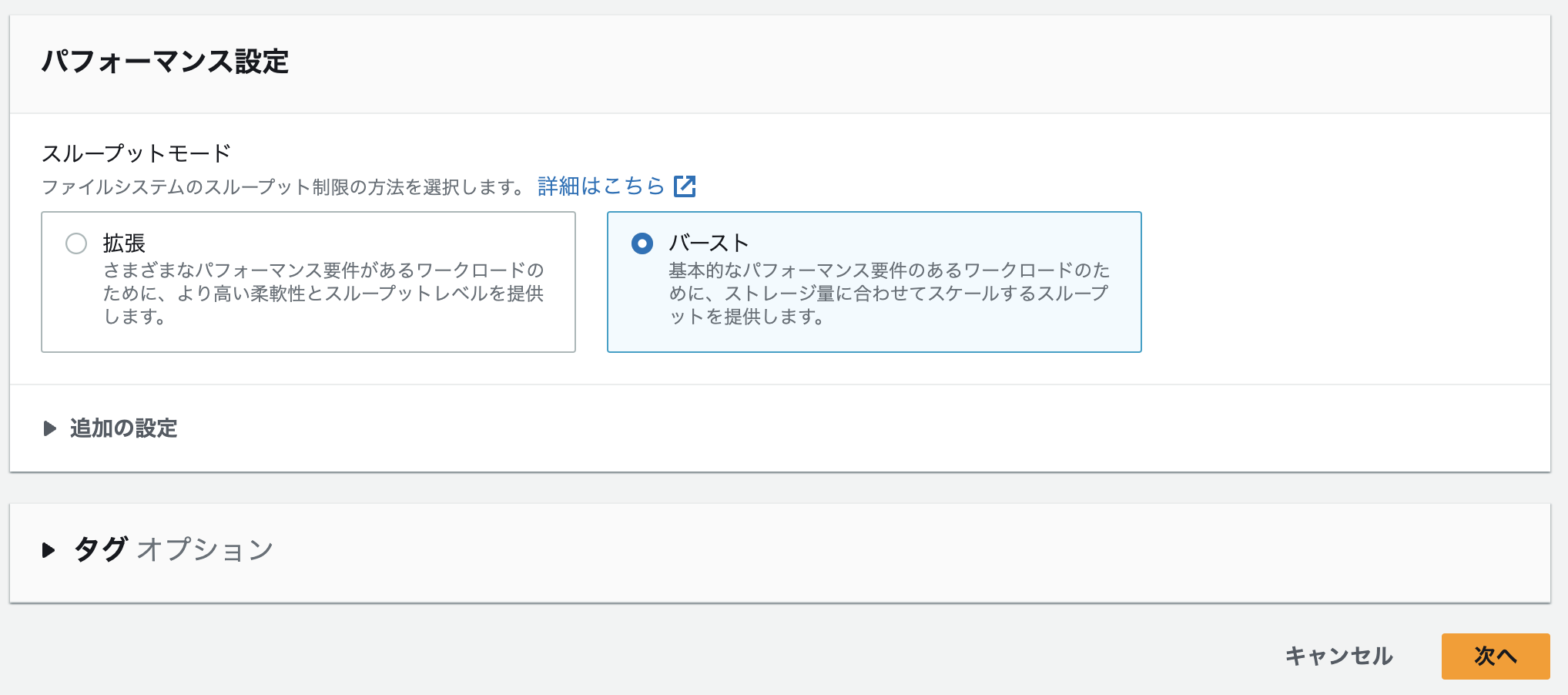The width and height of the screenshot is (1568, 695).
Task: Click the スループットモード field label
Action: pyautogui.click(x=136, y=153)
